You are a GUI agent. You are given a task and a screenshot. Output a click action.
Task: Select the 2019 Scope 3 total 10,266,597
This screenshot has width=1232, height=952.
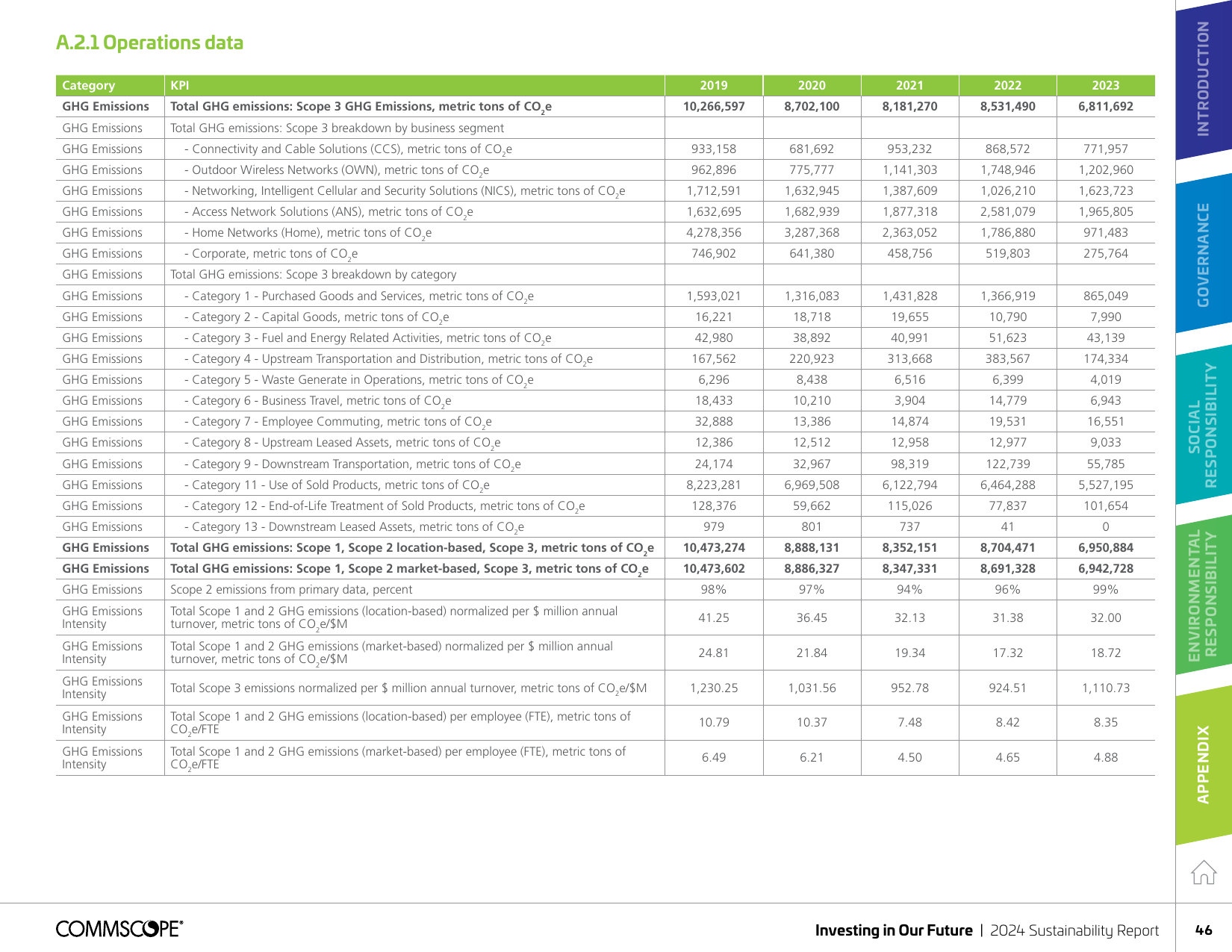(x=714, y=106)
